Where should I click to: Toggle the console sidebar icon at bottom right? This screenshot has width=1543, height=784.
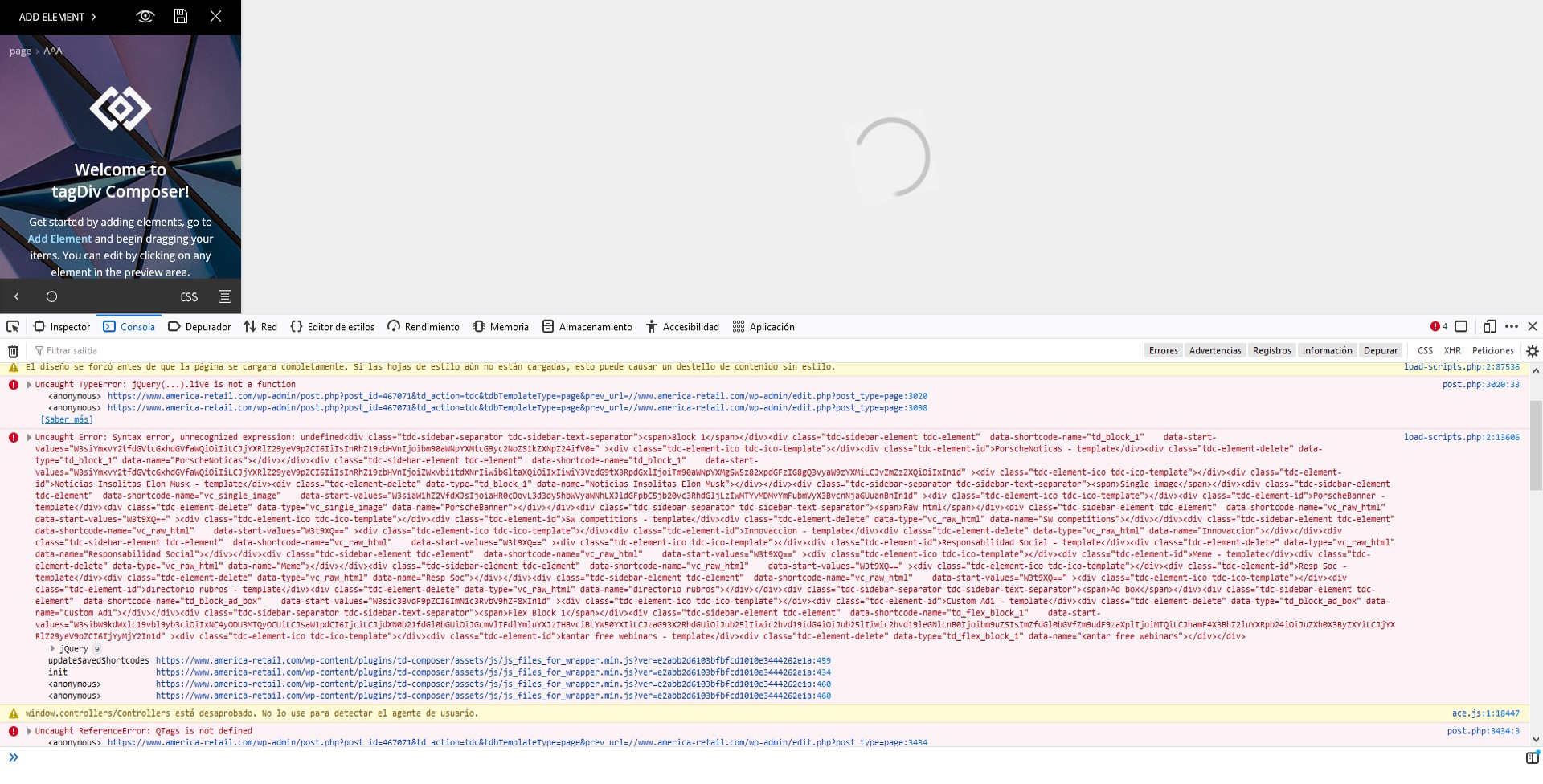point(1532,757)
